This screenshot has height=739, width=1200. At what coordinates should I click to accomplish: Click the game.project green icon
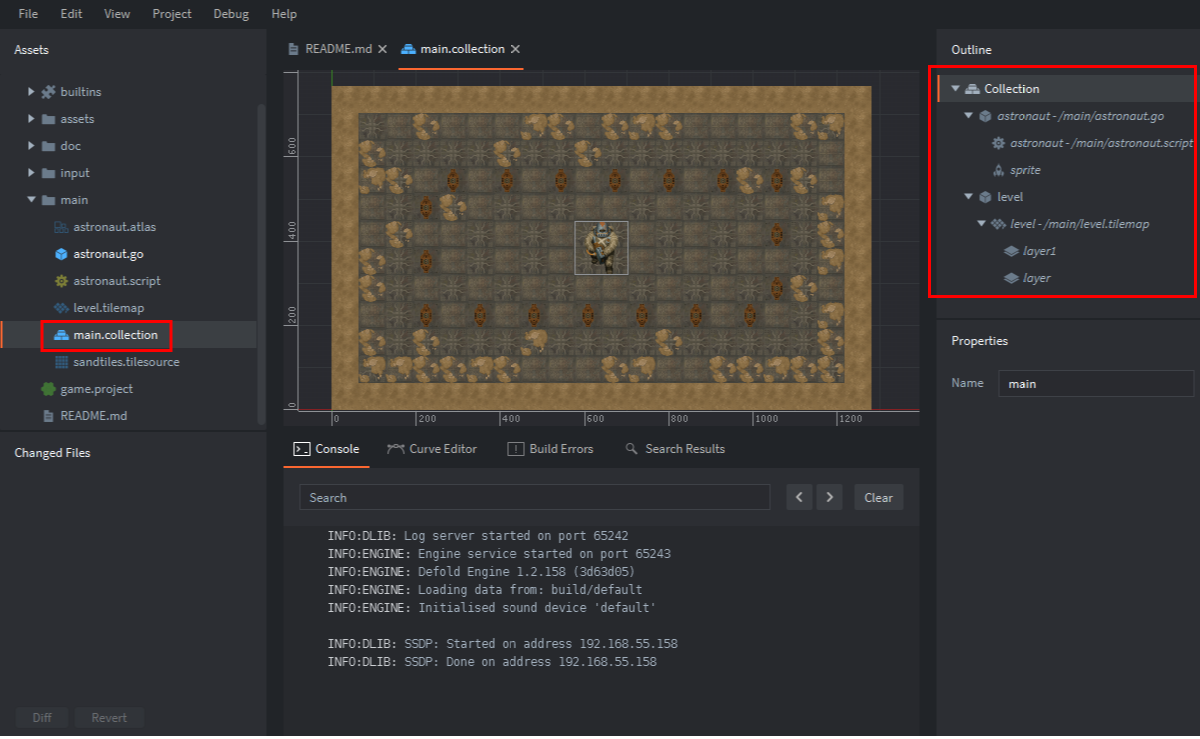[x=48, y=389]
